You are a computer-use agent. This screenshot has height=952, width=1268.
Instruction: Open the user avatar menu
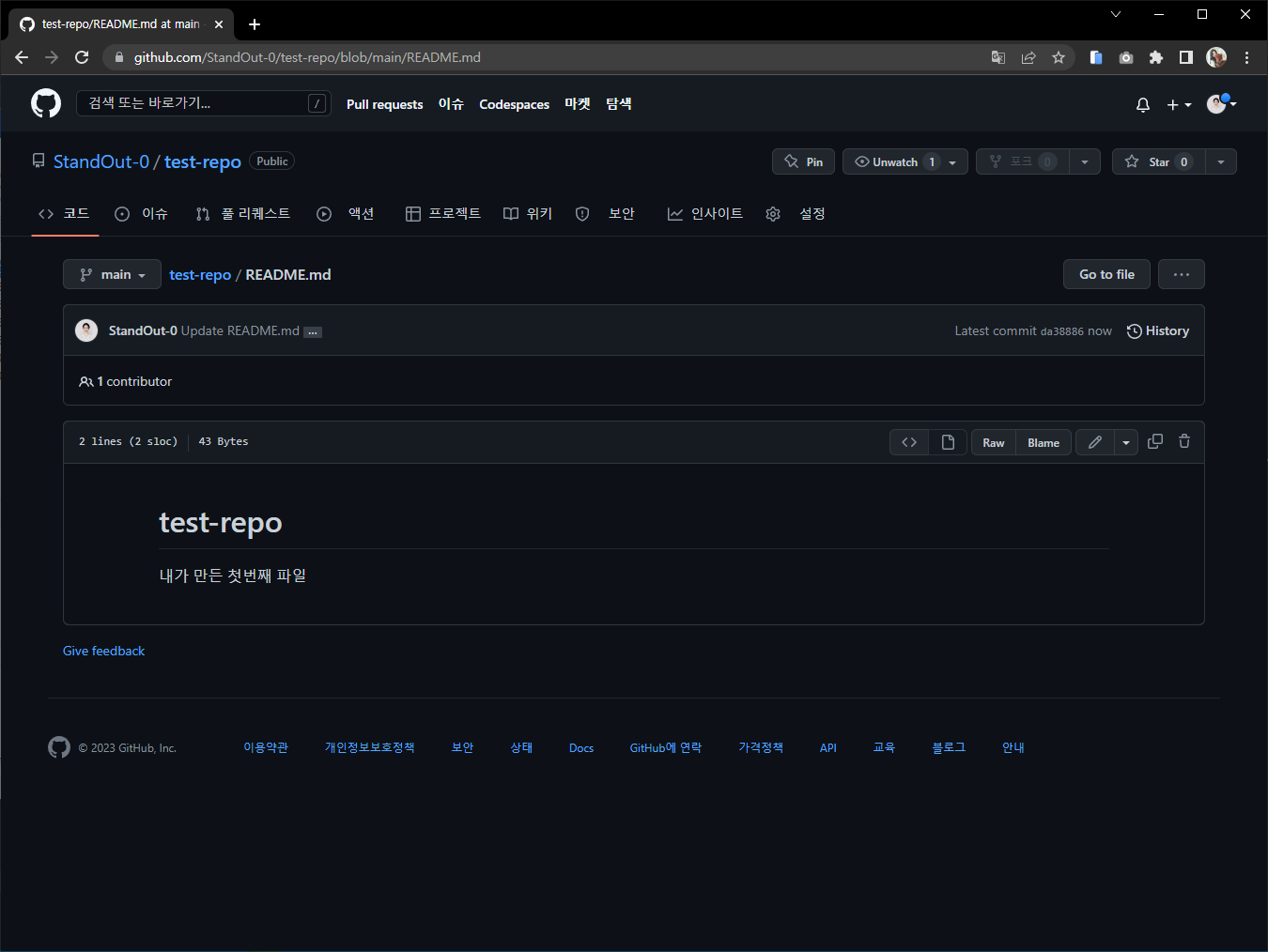[1221, 103]
